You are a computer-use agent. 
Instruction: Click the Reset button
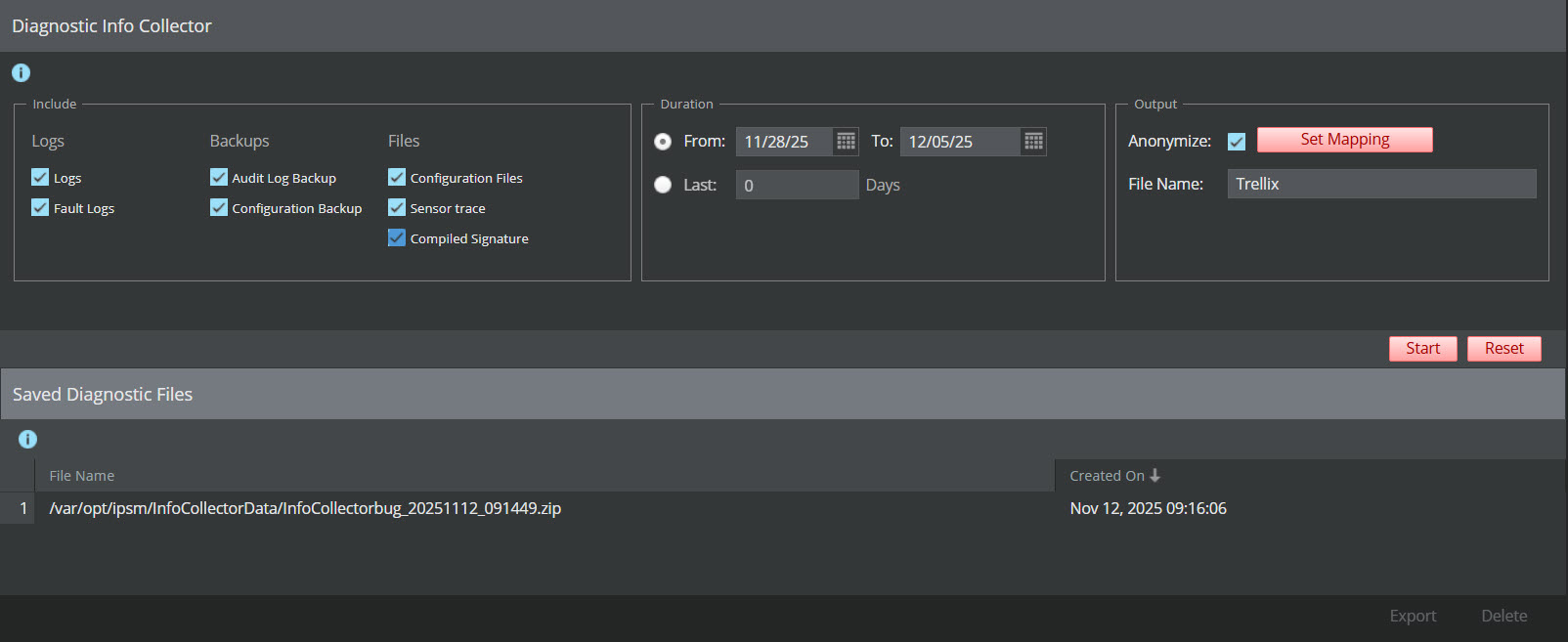click(x=1504, y=349)
